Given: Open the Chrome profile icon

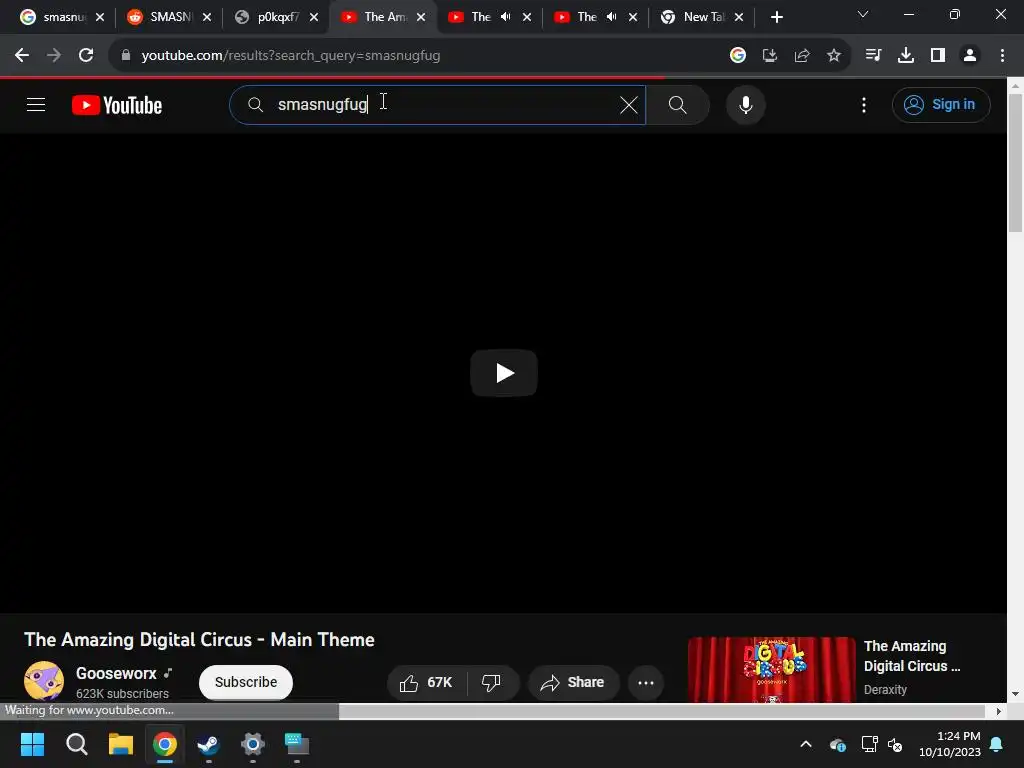Looking at the screenshot, I should point(970,56).
